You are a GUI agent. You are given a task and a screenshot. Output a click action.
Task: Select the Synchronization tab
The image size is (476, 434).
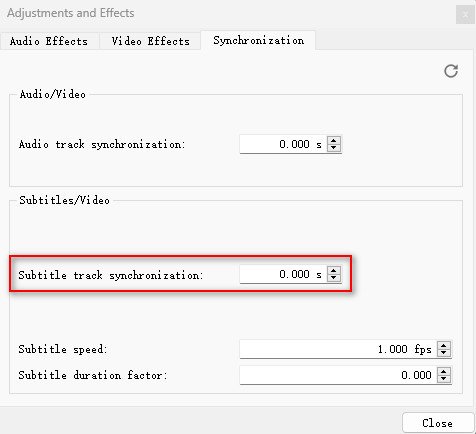point(258,40)
